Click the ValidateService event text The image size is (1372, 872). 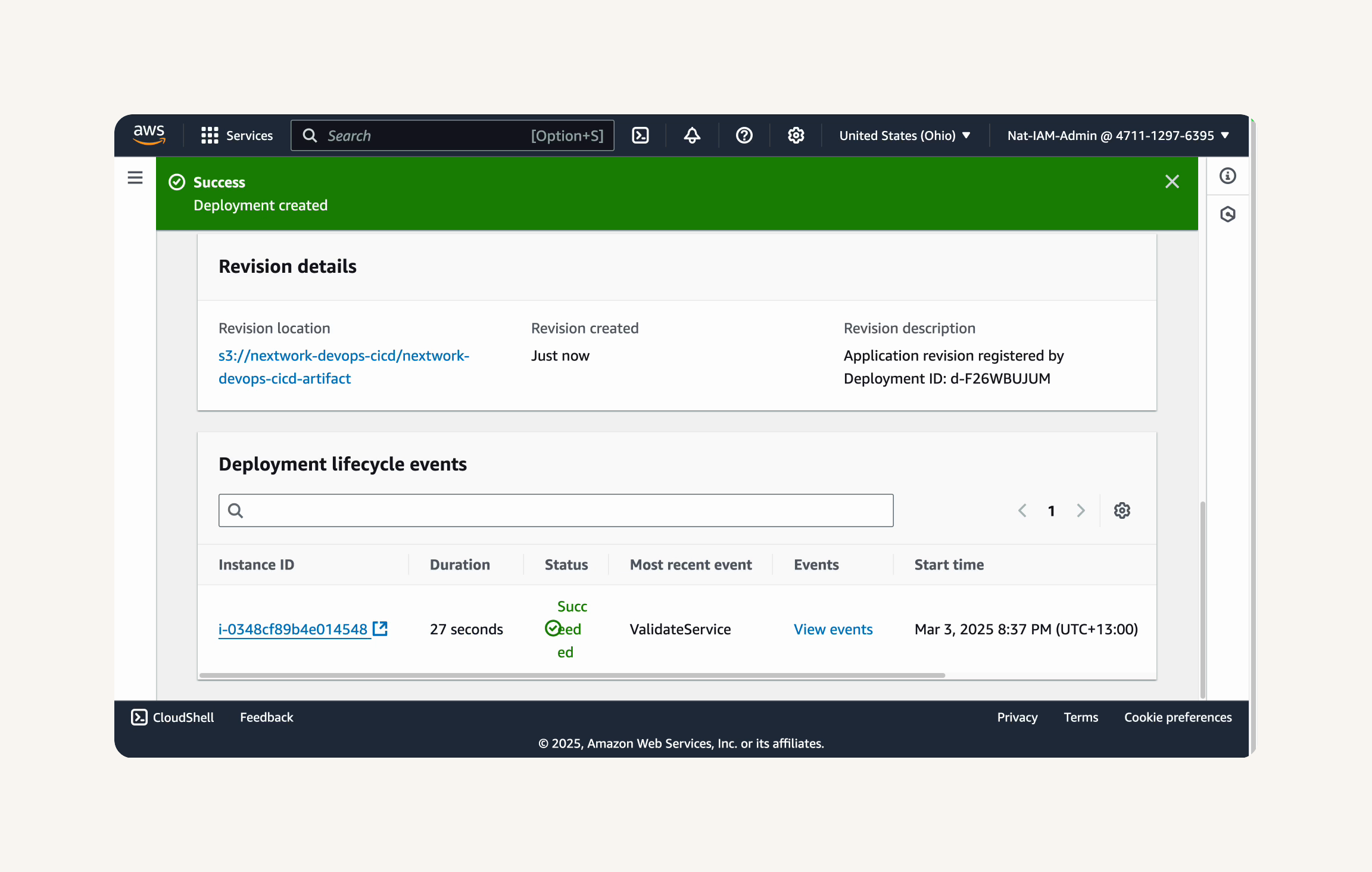click(x=680, y=629)
